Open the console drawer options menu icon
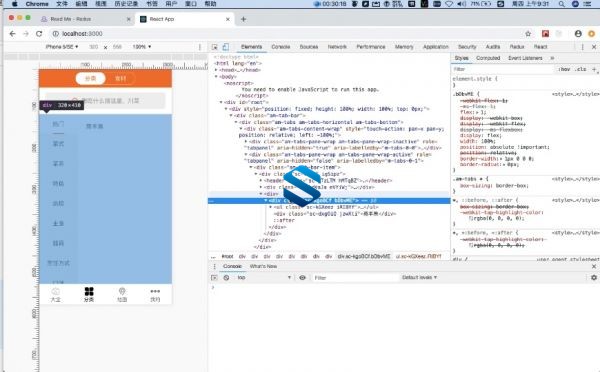Viewport: 600px width, 372px height. click(214, 266)
